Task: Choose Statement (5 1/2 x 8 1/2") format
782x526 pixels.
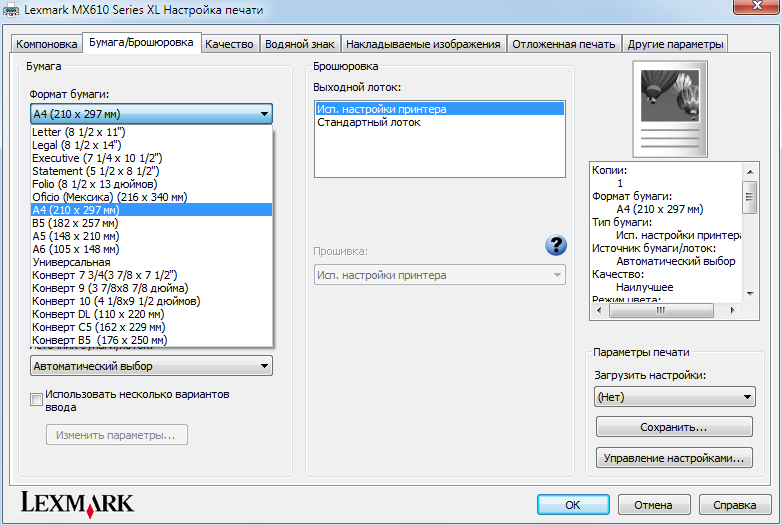Action: coord(152,171)
